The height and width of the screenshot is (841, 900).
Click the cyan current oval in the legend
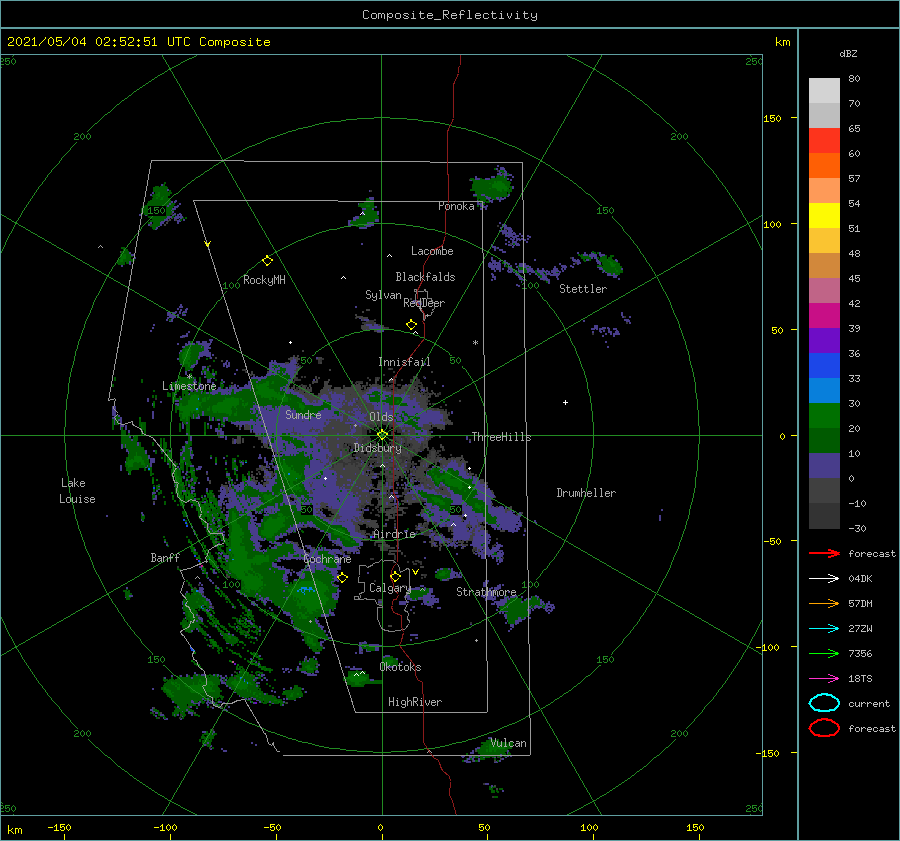pyautogui.click(x=824, y=703)
